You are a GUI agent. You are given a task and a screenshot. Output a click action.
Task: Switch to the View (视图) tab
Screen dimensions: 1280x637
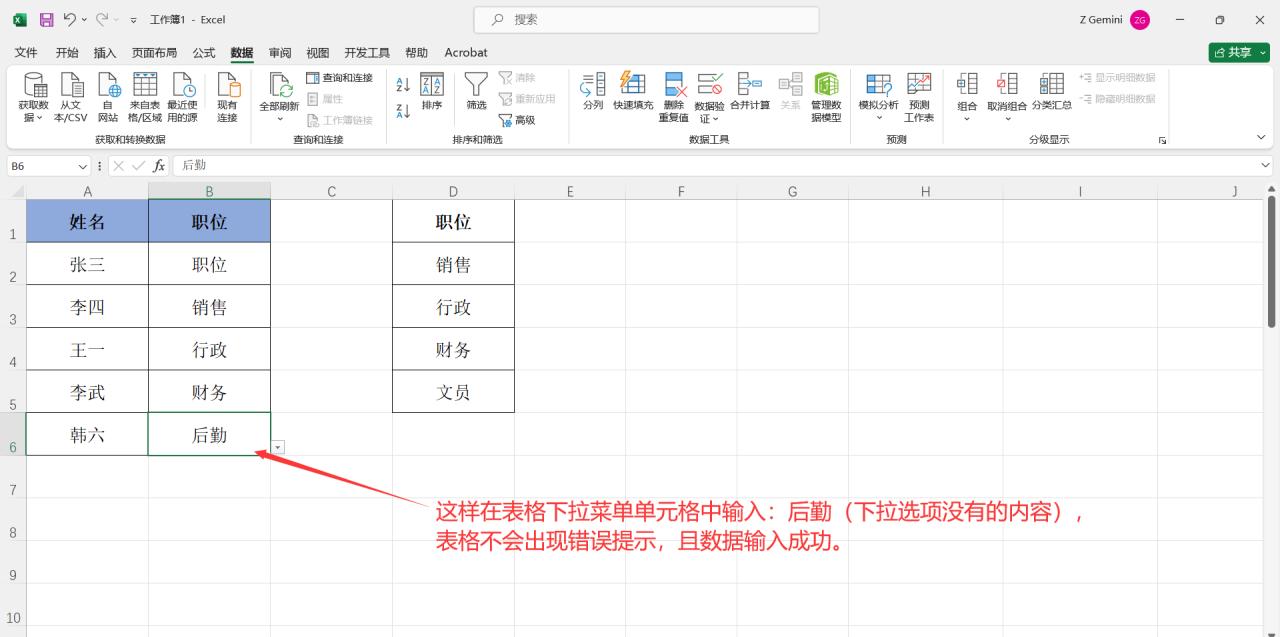click(x=318, y=53)
